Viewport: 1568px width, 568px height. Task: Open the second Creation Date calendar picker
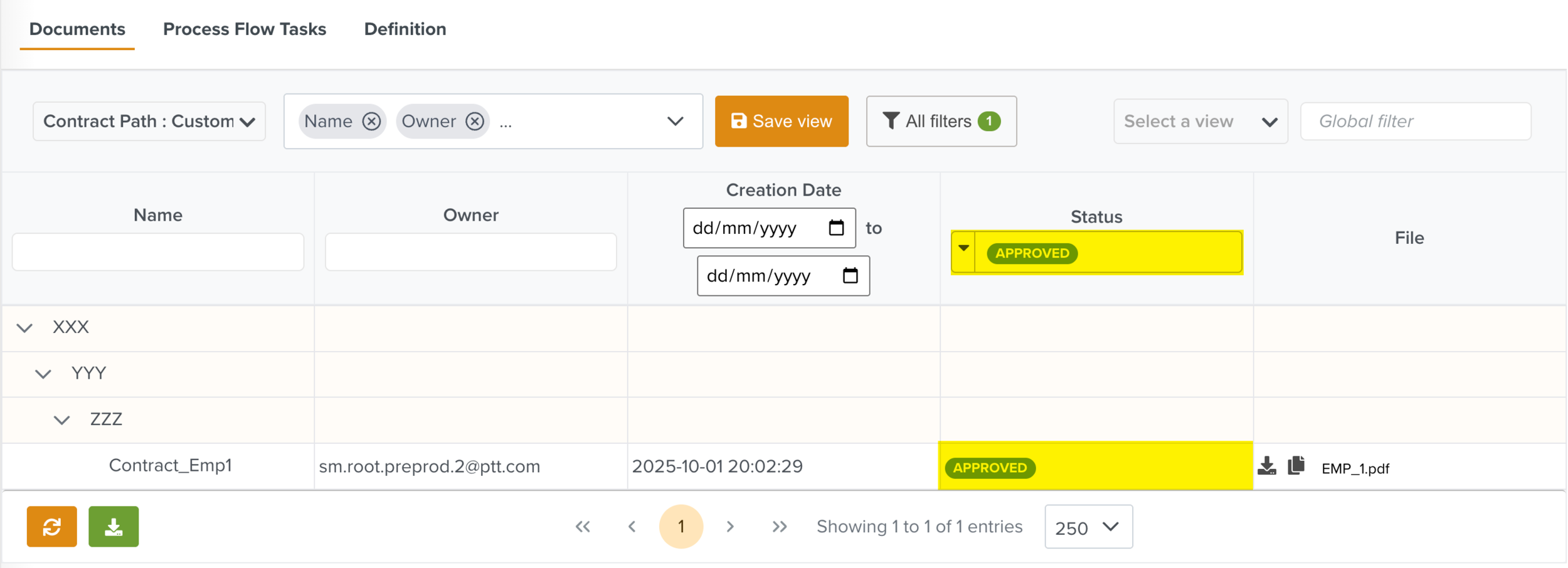[x=850, y=275]
